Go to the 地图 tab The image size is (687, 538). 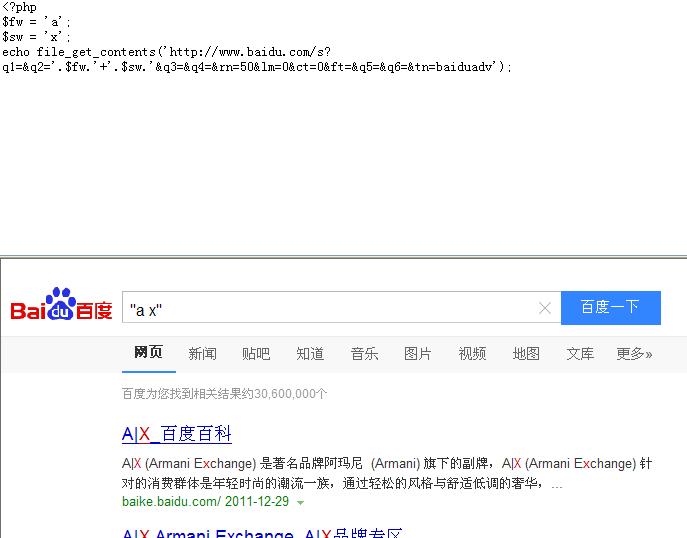[526, 353]
